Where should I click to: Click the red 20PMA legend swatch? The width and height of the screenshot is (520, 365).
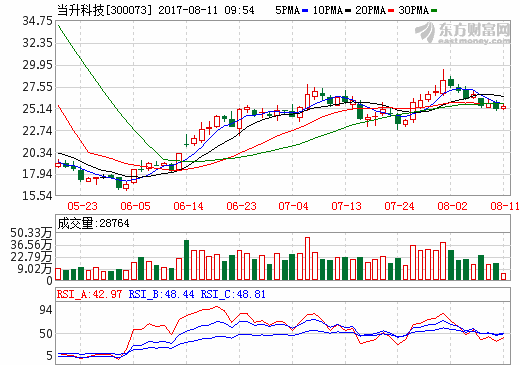tap(391, 11)
